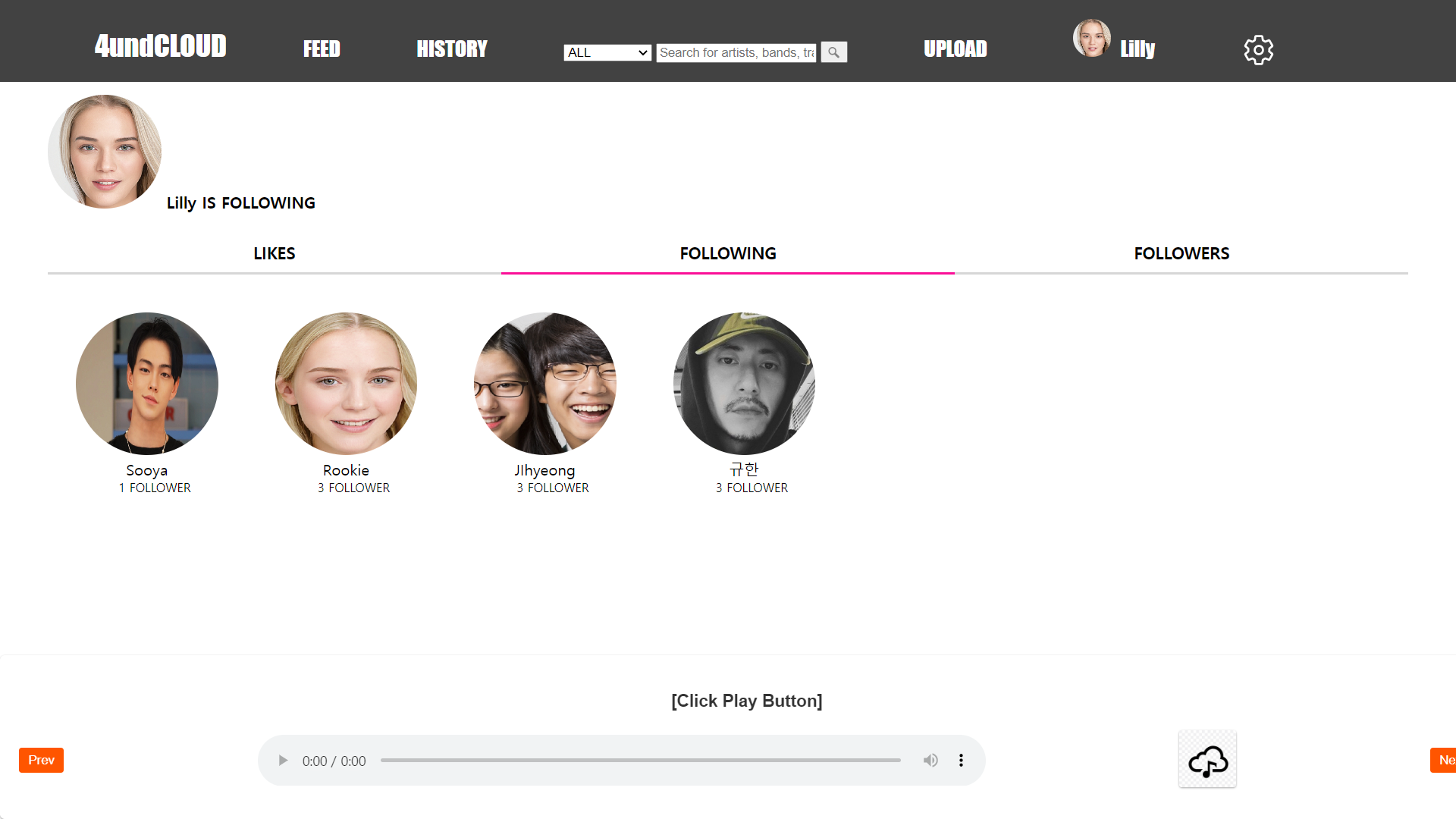The image size is (1456, 819).
Task: Click the orange Prev button
Action: click(41, 760)
